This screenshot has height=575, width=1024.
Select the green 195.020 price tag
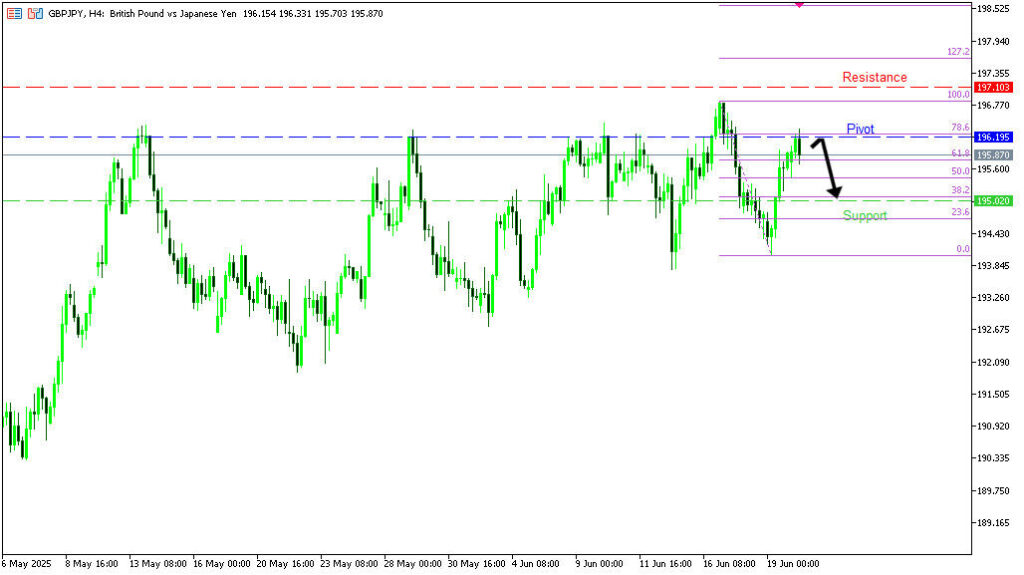point(995,201)
